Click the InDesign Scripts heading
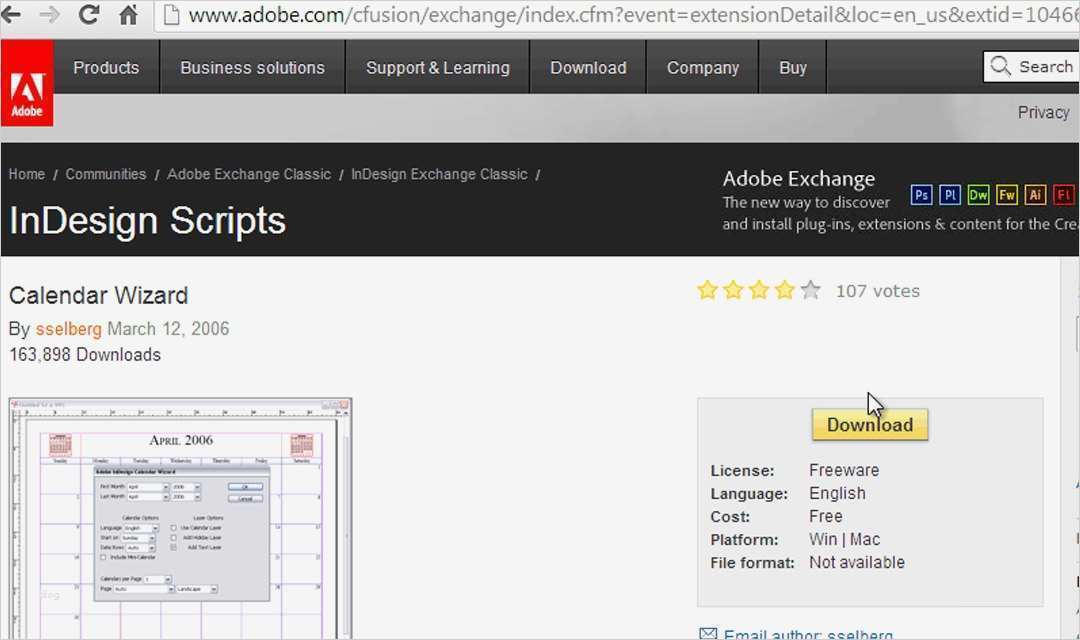 coord(147,220)
